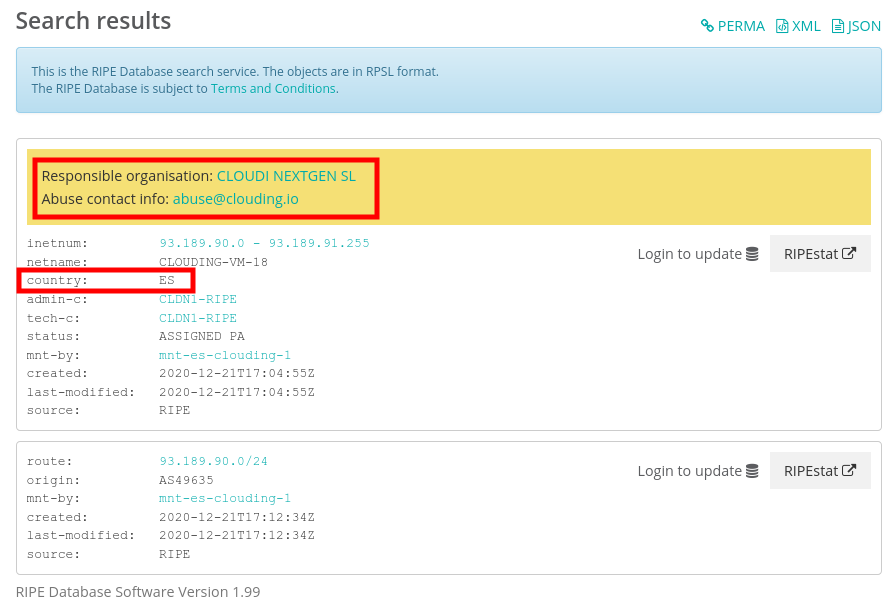Image resolution: width=896 pixels, height=603 pixels.
Task: Click the 'origin:' attribute label
Action: point(53,480)
